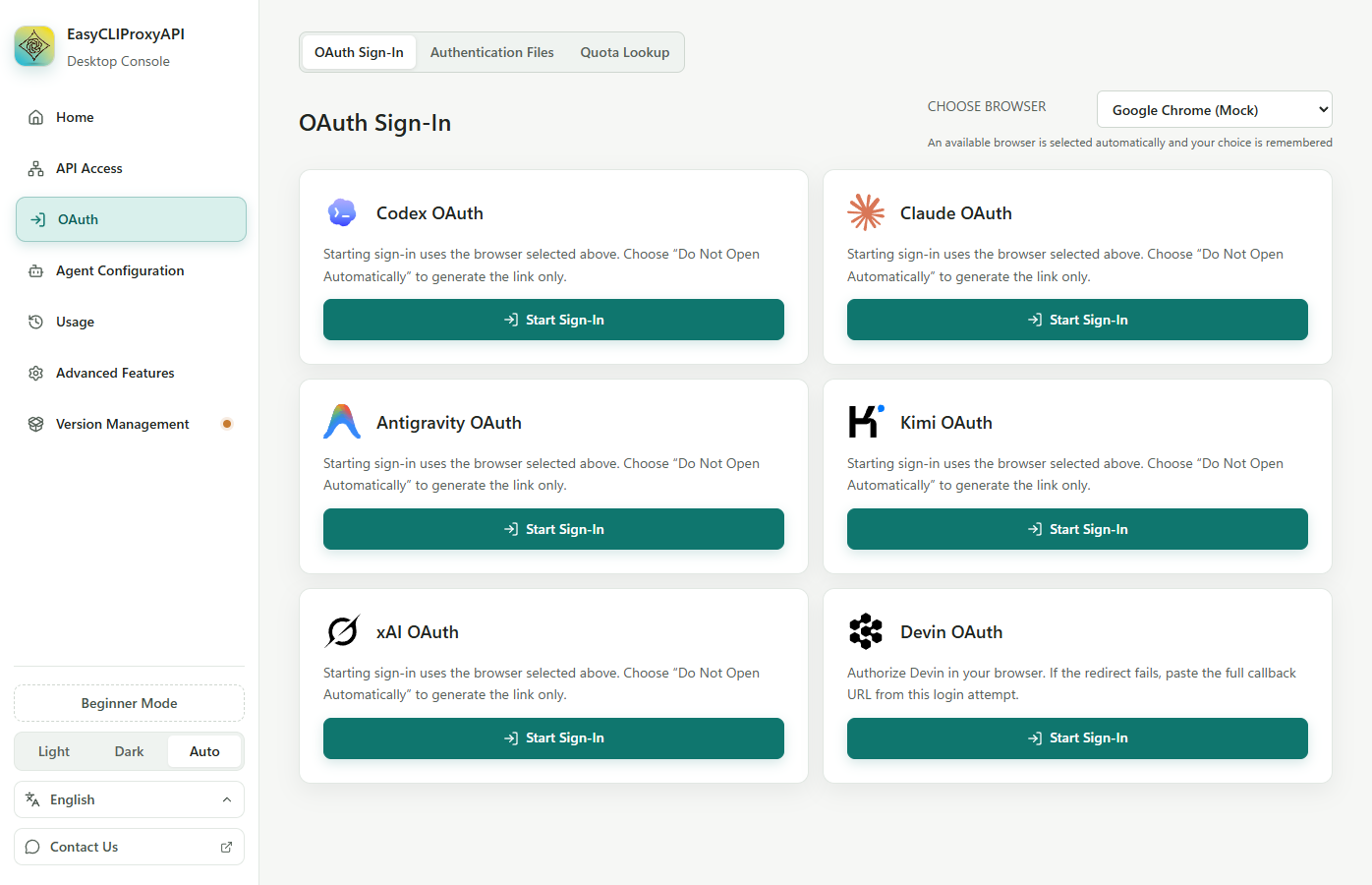Start sign-in for Claude OAuth

tap(1077, 320)
